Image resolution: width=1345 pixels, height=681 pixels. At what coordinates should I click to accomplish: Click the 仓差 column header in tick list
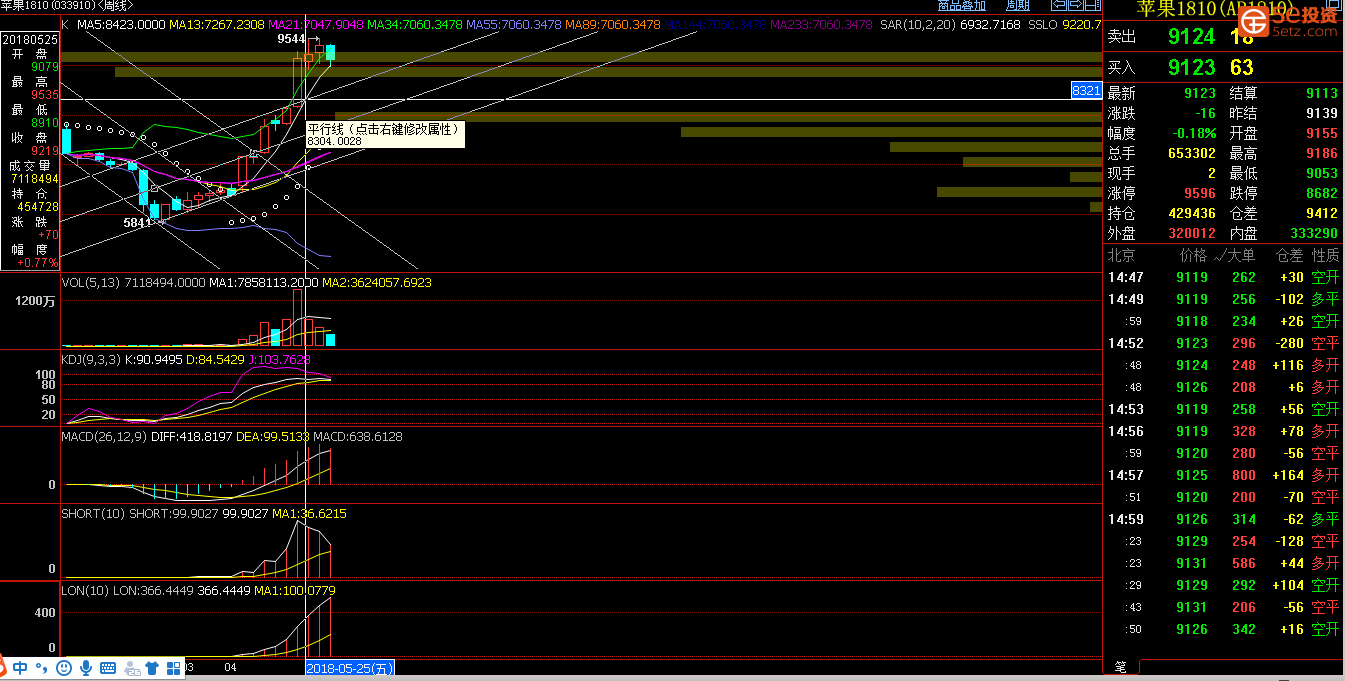tap(1290, 255)
